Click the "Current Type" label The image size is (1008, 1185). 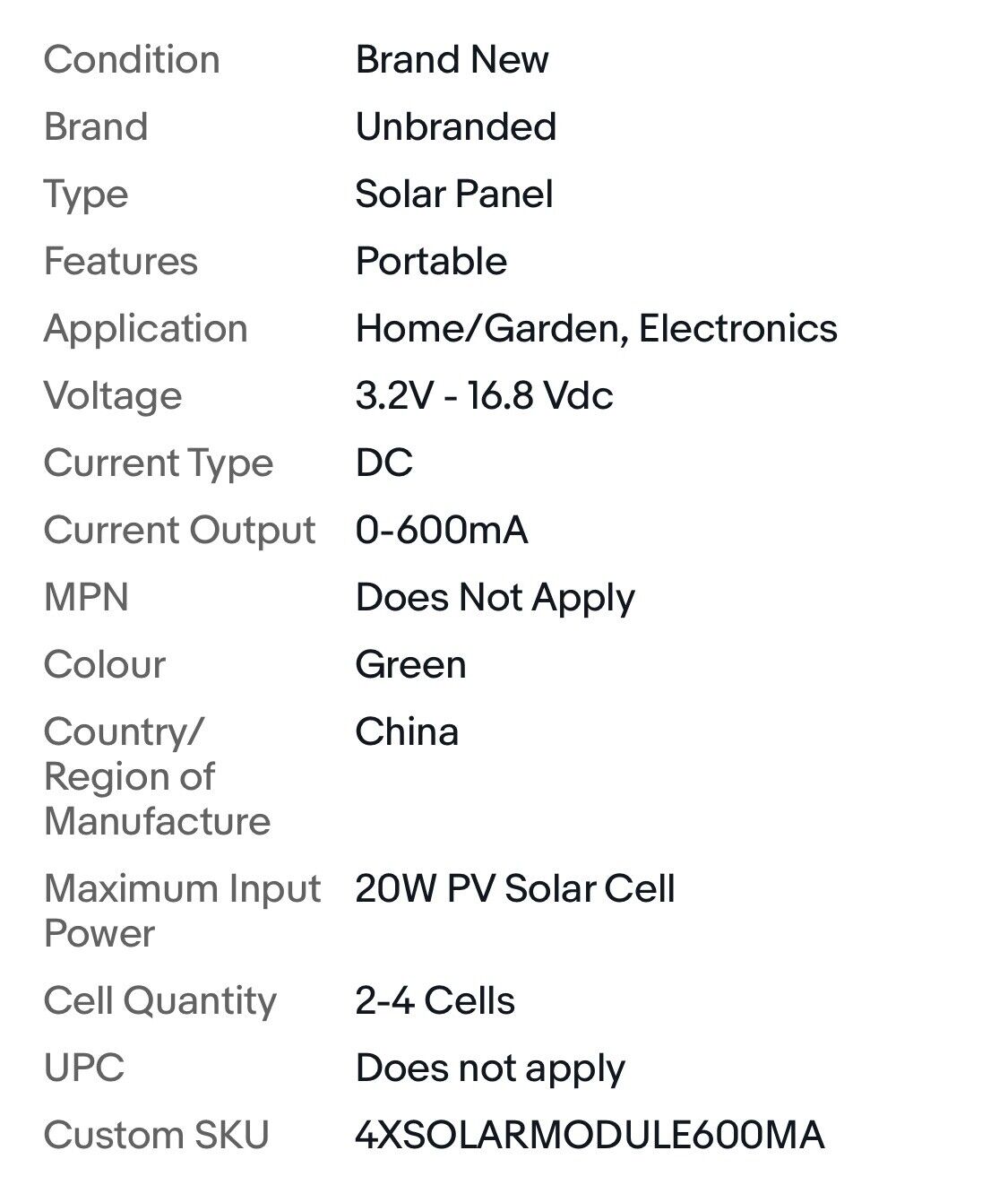(x=159, y=463)
